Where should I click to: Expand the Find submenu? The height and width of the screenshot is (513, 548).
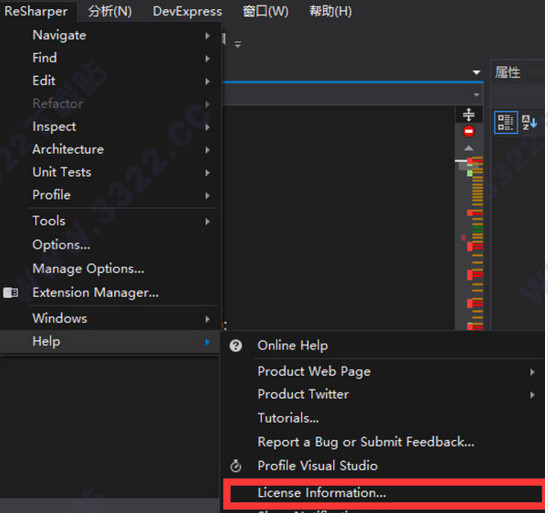click(110, 58)
